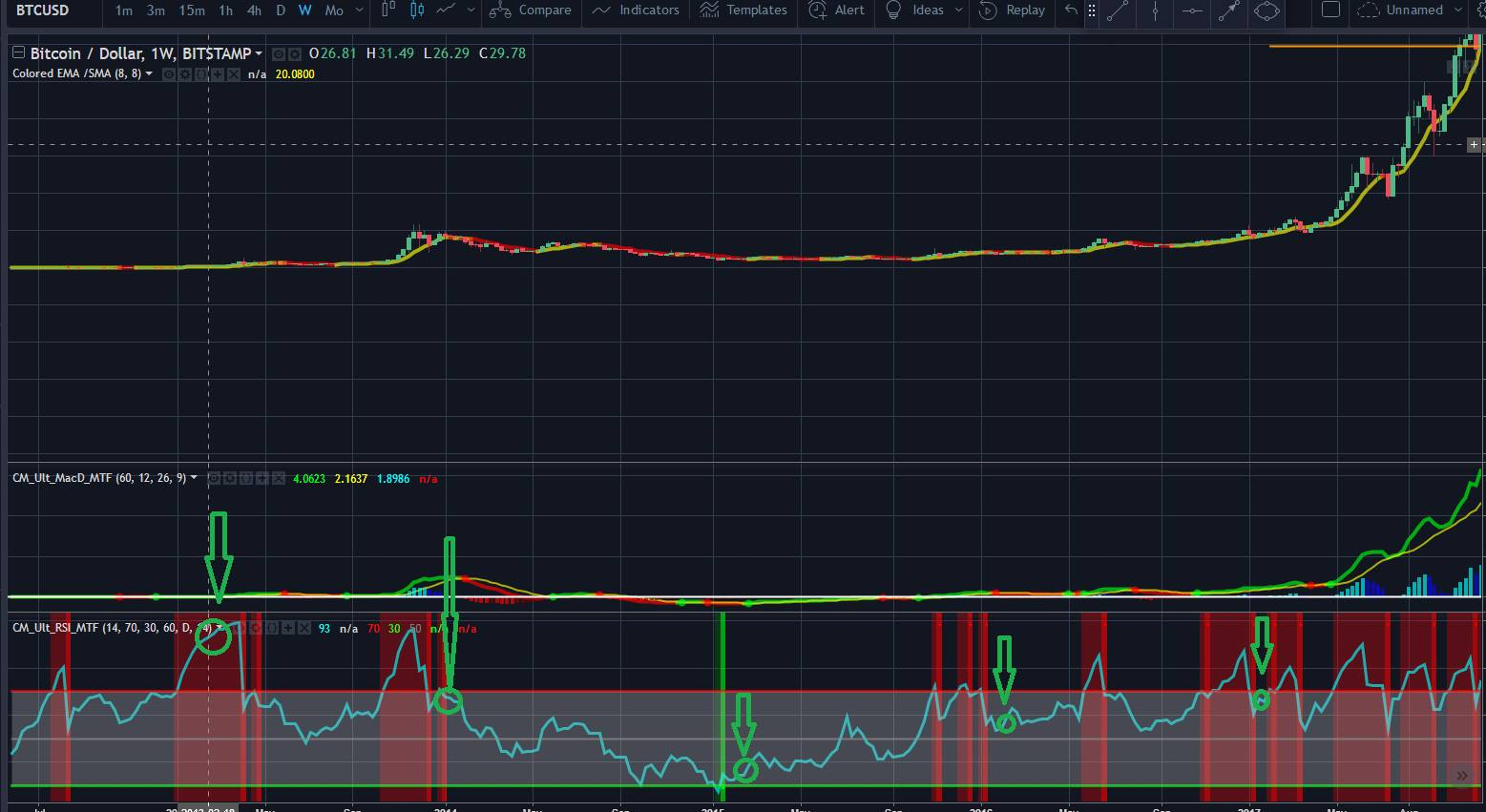Click the close price value C29.78

(502, 53)
